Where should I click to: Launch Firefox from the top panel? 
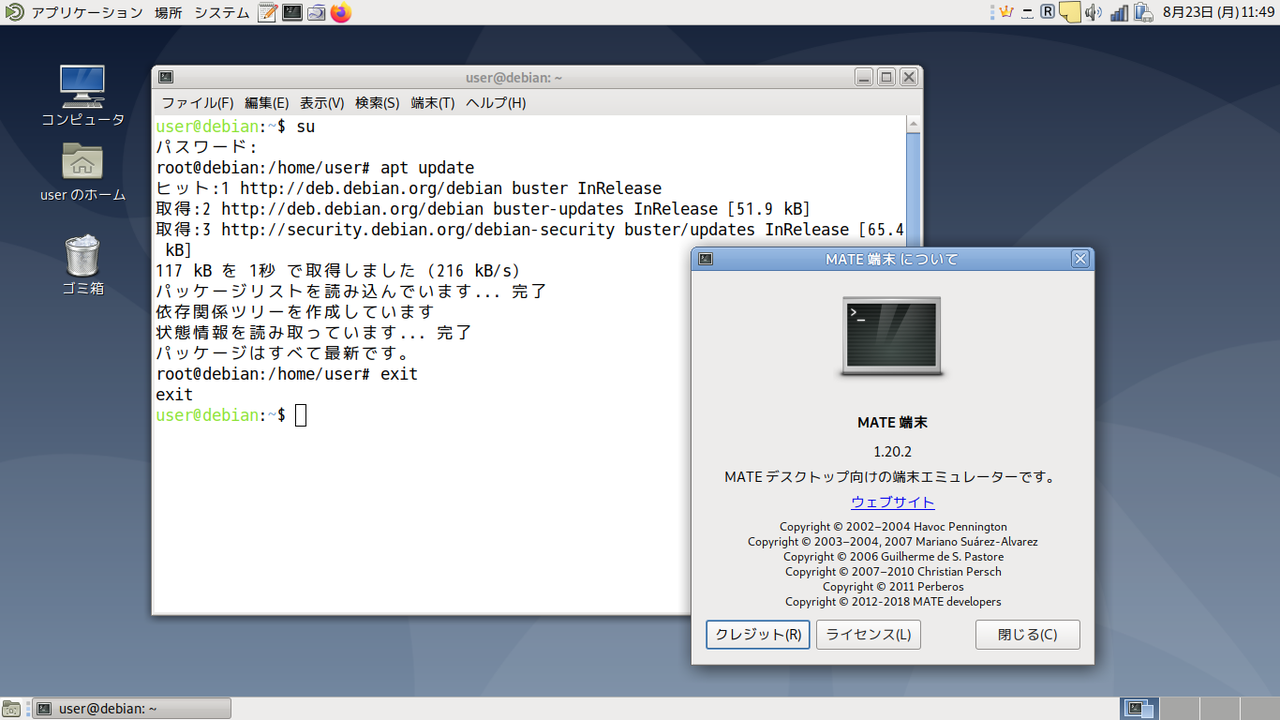(x=341, y=13)
